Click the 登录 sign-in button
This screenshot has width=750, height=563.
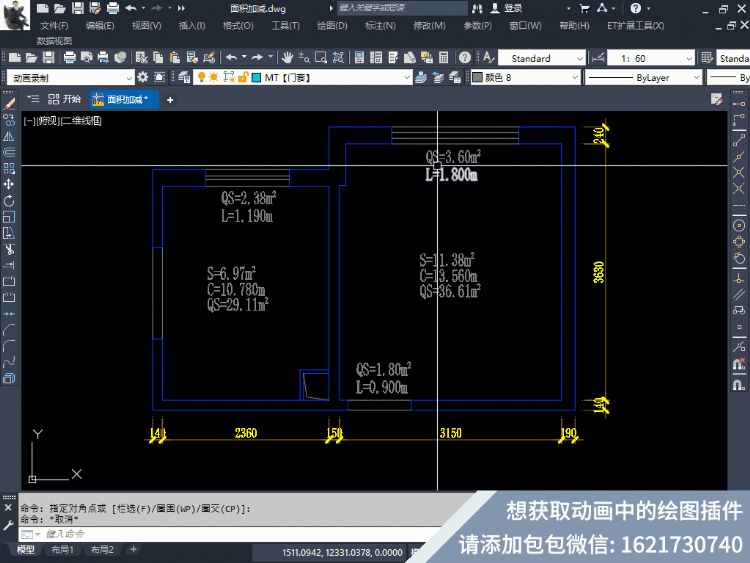click(507, 8)
